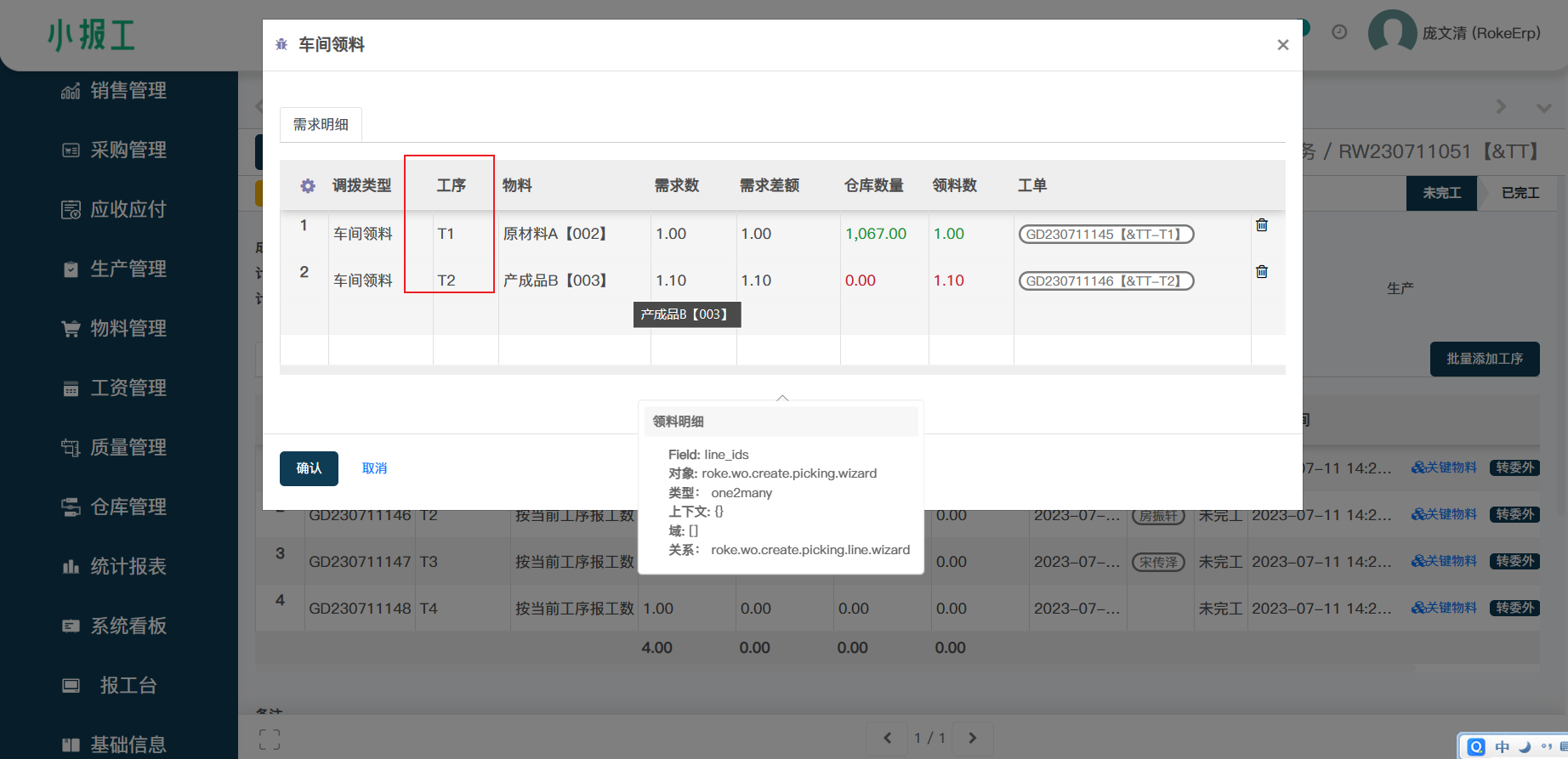Screen dimensions: 1568x759
Task: Click the 批量添加工序 button
Action: pyautogui.click(x=1484, y=359)
